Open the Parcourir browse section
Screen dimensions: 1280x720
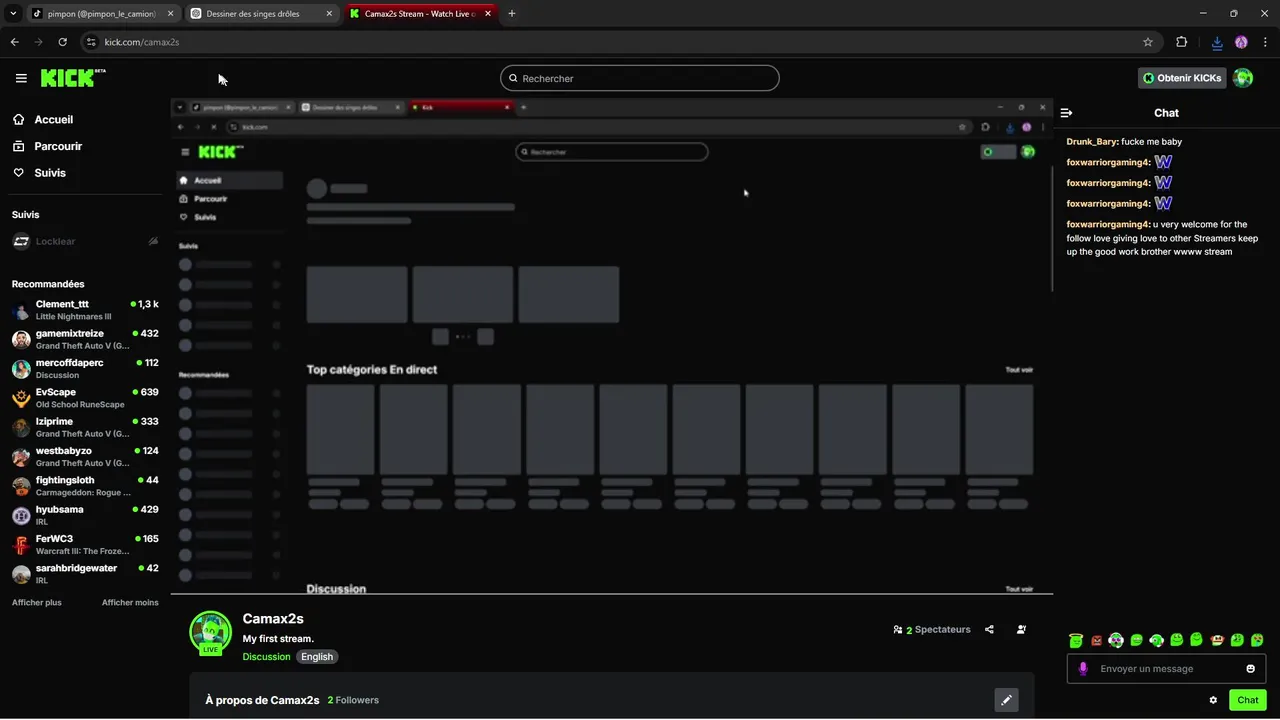[x=47, y=146]
